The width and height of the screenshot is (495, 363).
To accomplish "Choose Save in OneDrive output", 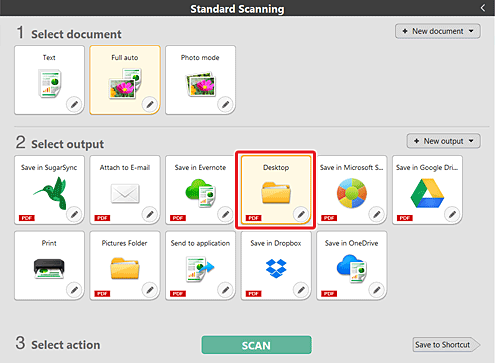I will (352, 266).
